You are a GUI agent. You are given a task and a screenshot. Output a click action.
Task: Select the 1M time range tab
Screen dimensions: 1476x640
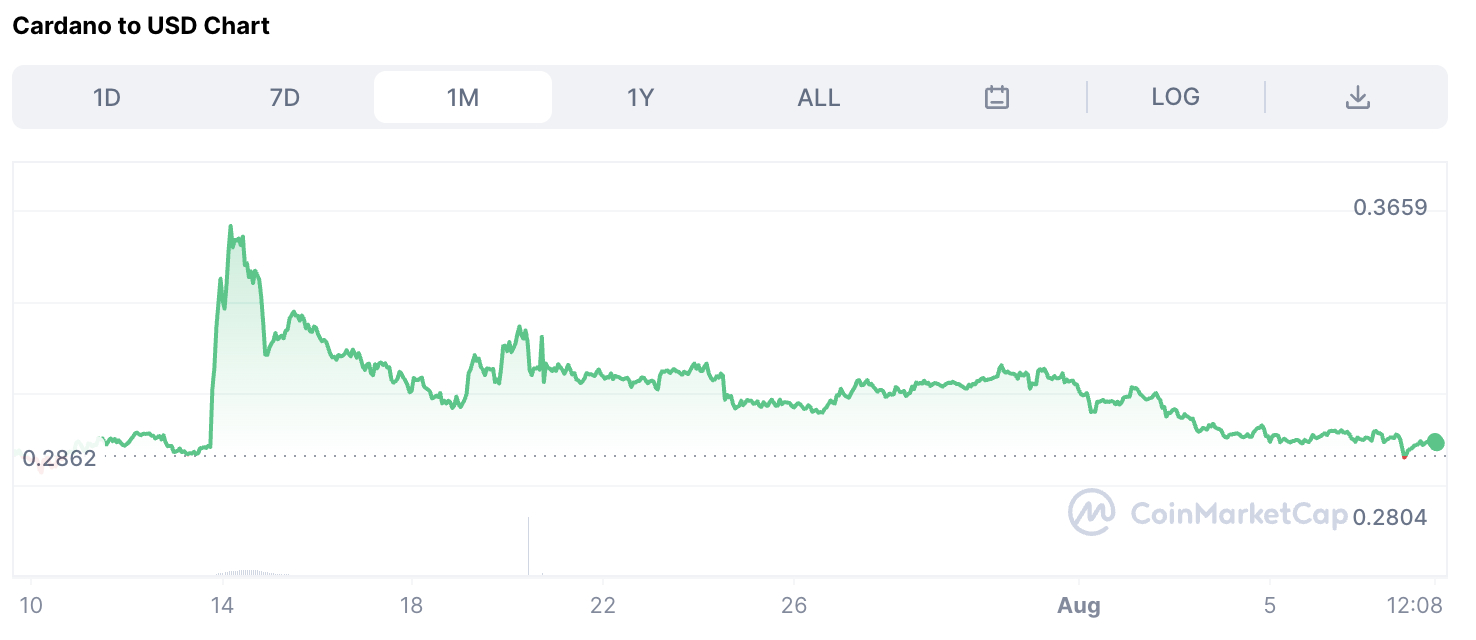pos(463,97)
